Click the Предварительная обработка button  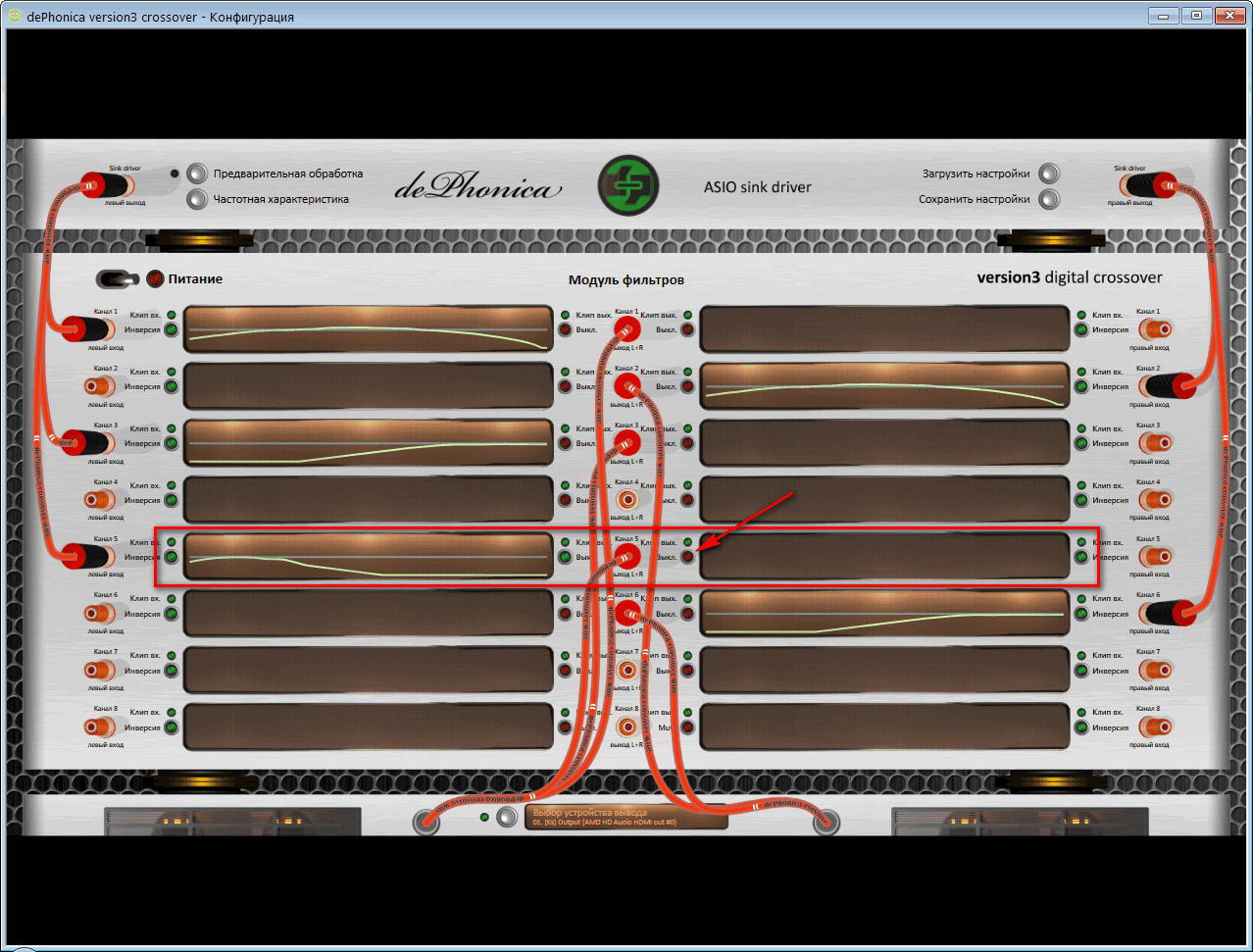coord(198,174)
